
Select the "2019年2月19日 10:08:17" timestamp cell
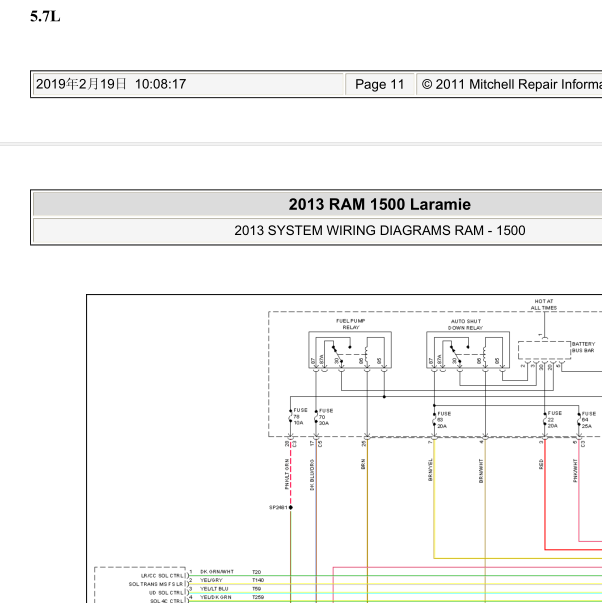[x=188, y=84]
